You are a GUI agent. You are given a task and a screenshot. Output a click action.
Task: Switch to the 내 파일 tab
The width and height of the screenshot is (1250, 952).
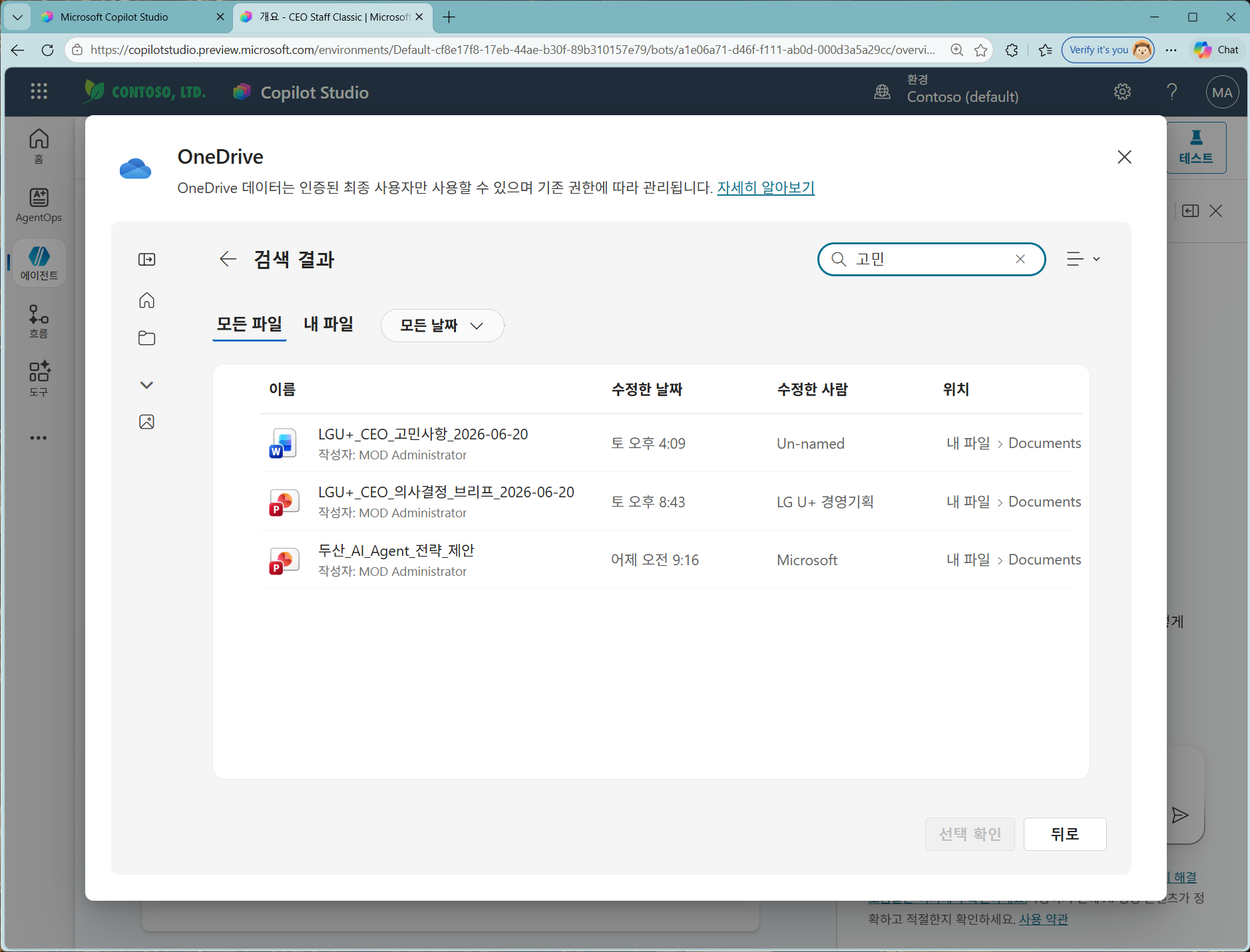[329, 324]
